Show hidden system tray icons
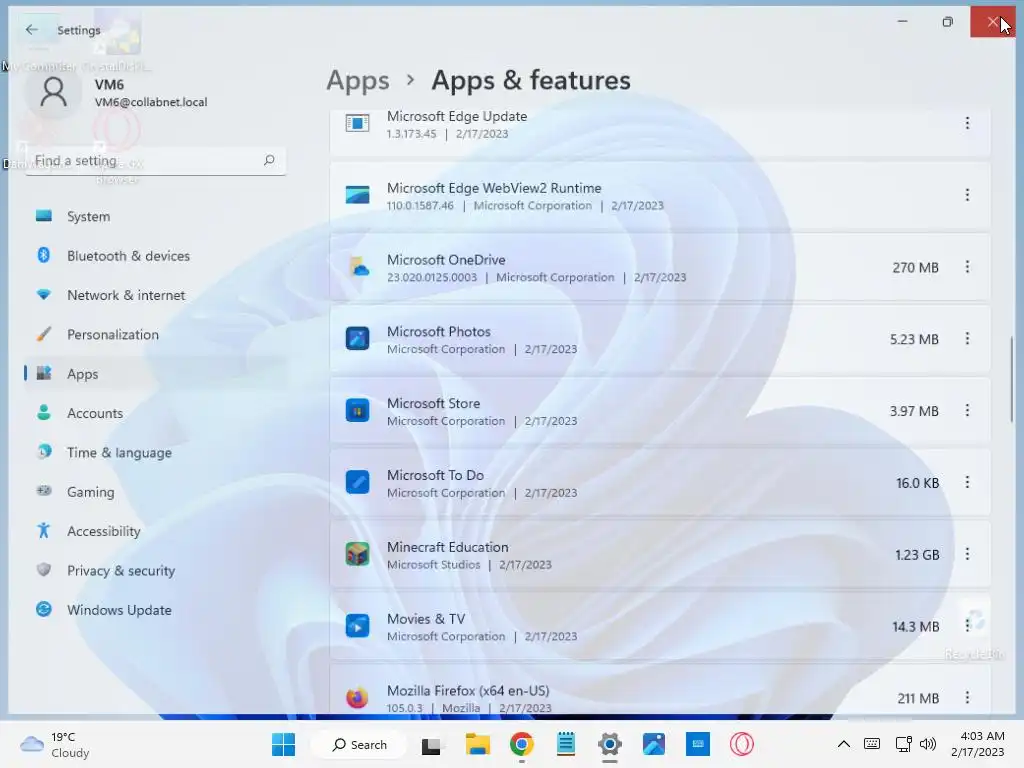 coord(844,744)
